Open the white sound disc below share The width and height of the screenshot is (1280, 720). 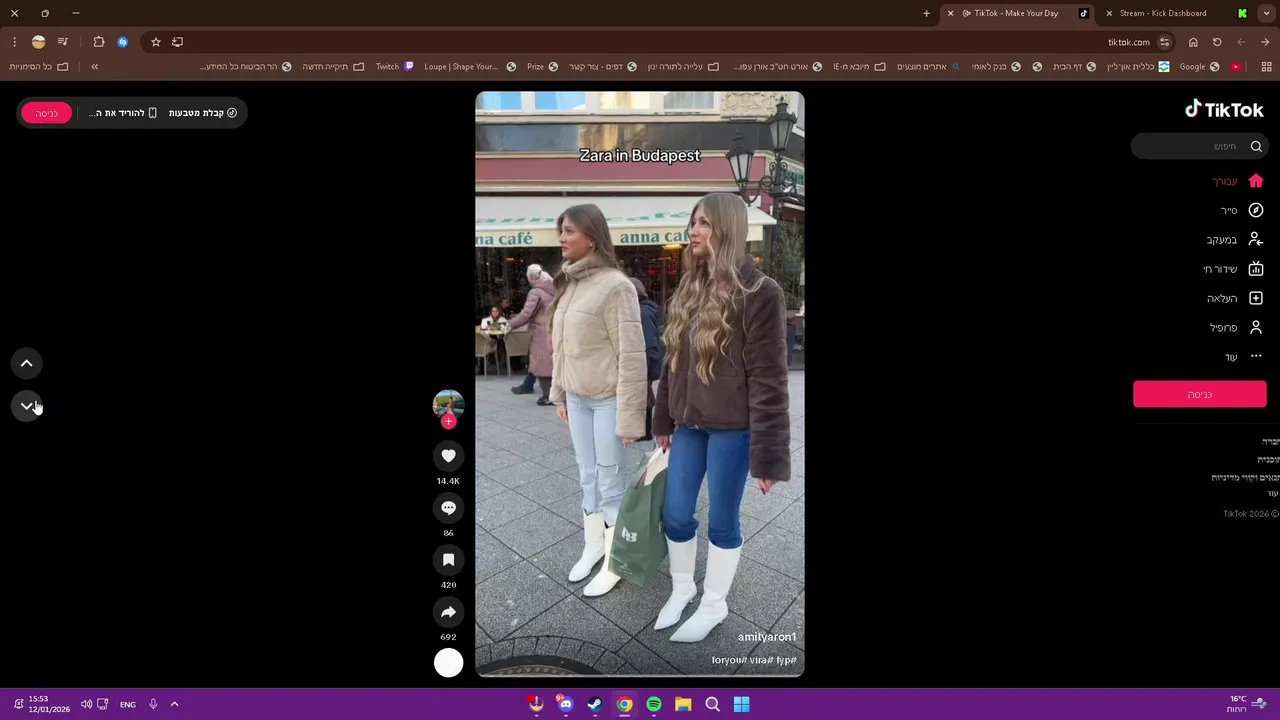(448, 663)
